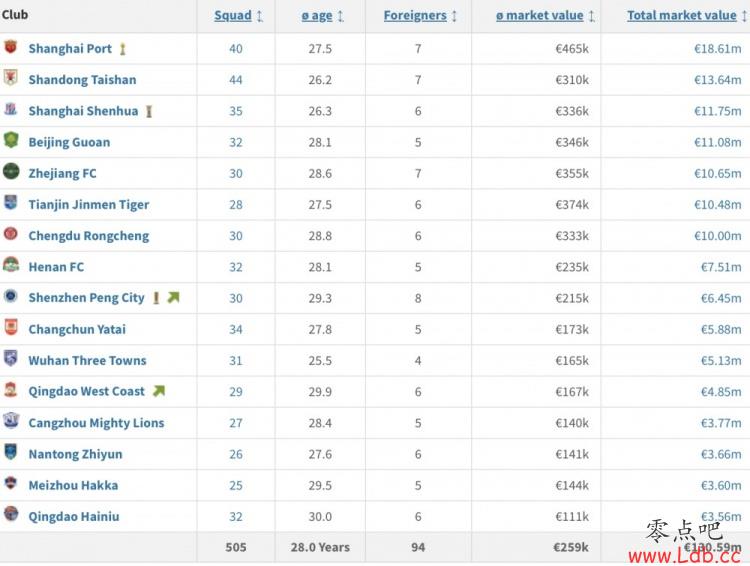The width and height of the screenshot is (750, 566).
Task: Open Meizhou Hakka club page
Action: pos(73,485)
